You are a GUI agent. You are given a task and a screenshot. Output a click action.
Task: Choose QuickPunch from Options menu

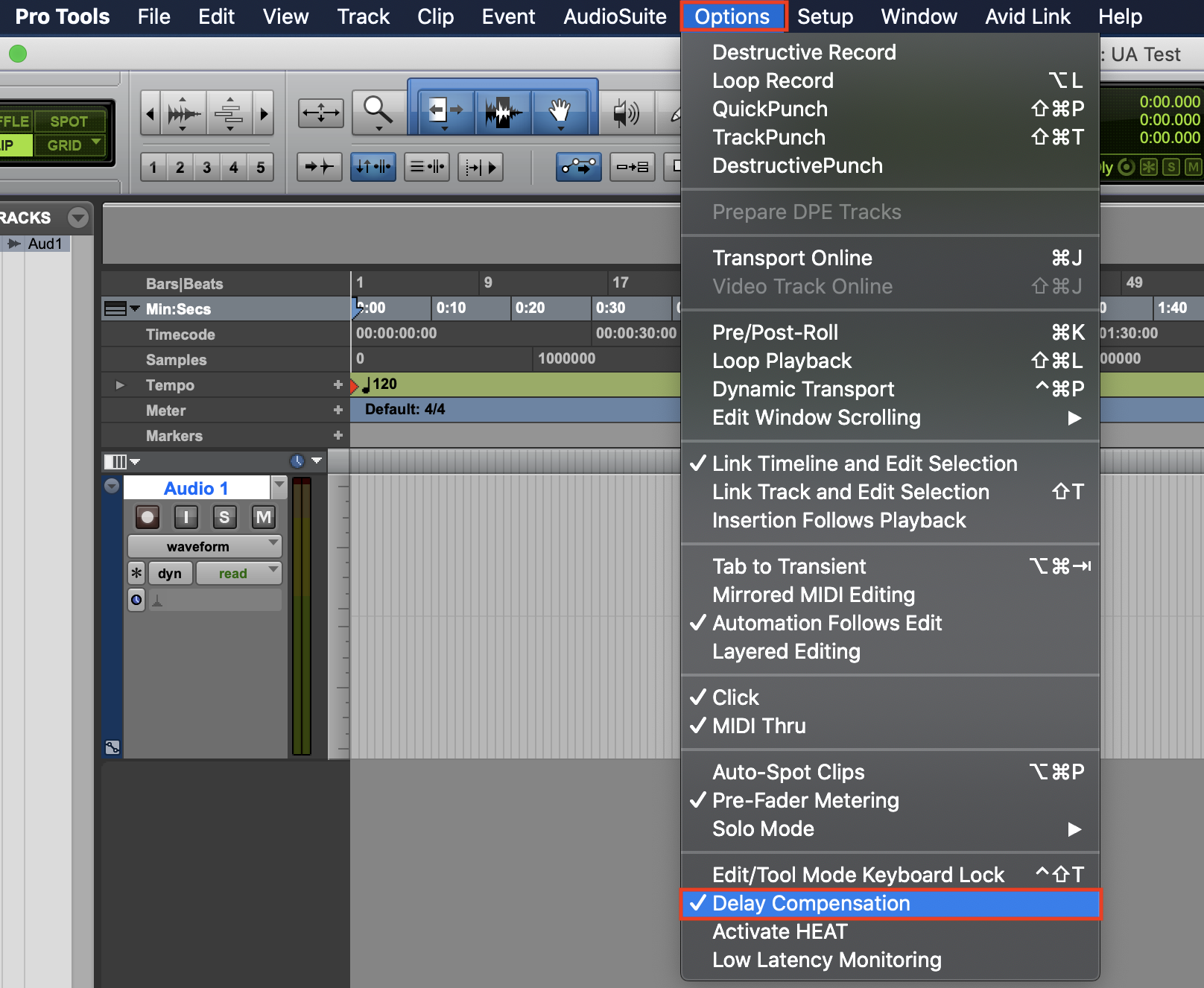click(890, 109)
